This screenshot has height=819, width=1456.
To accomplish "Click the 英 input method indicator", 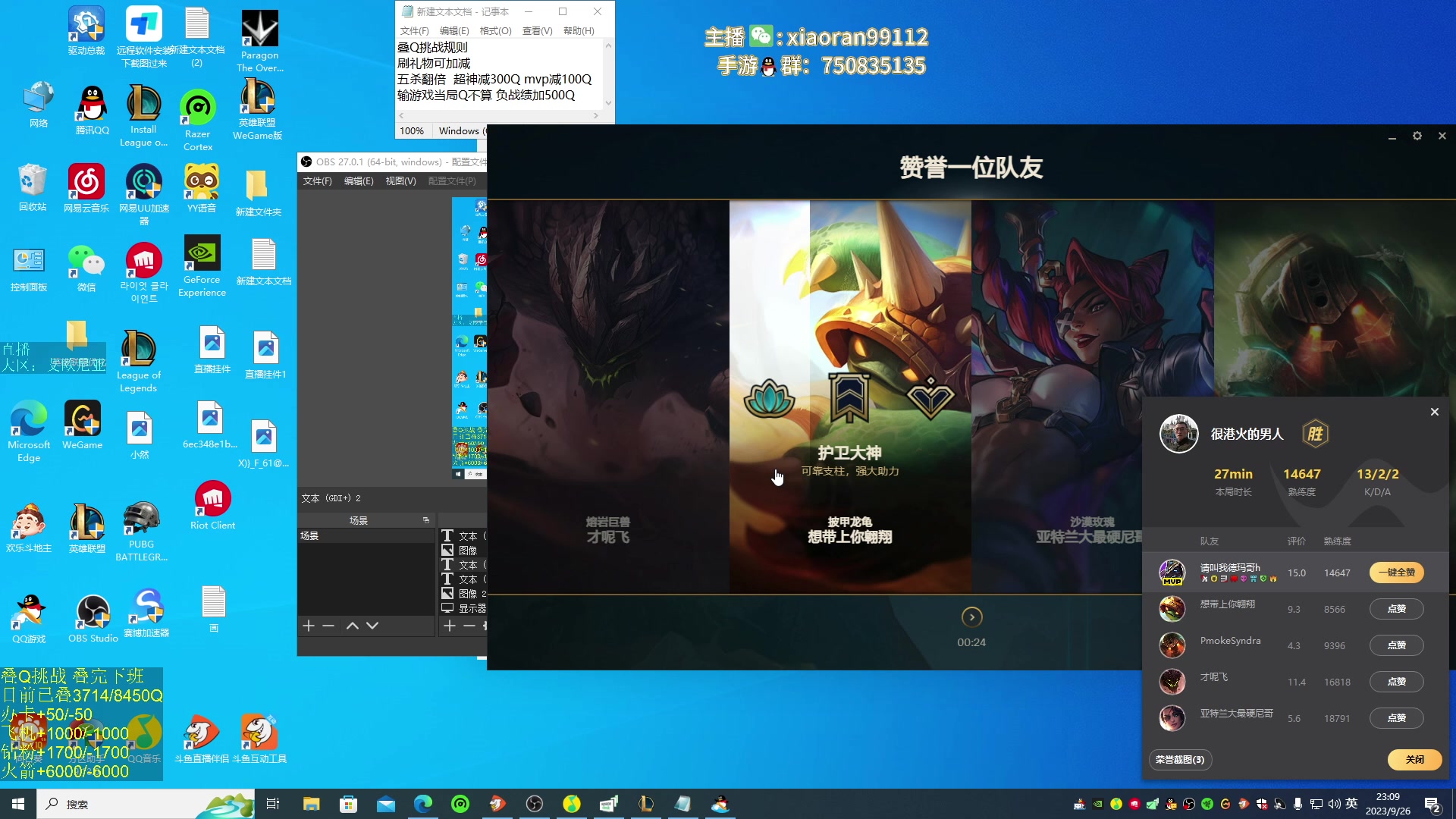I will click(1351, 804).
